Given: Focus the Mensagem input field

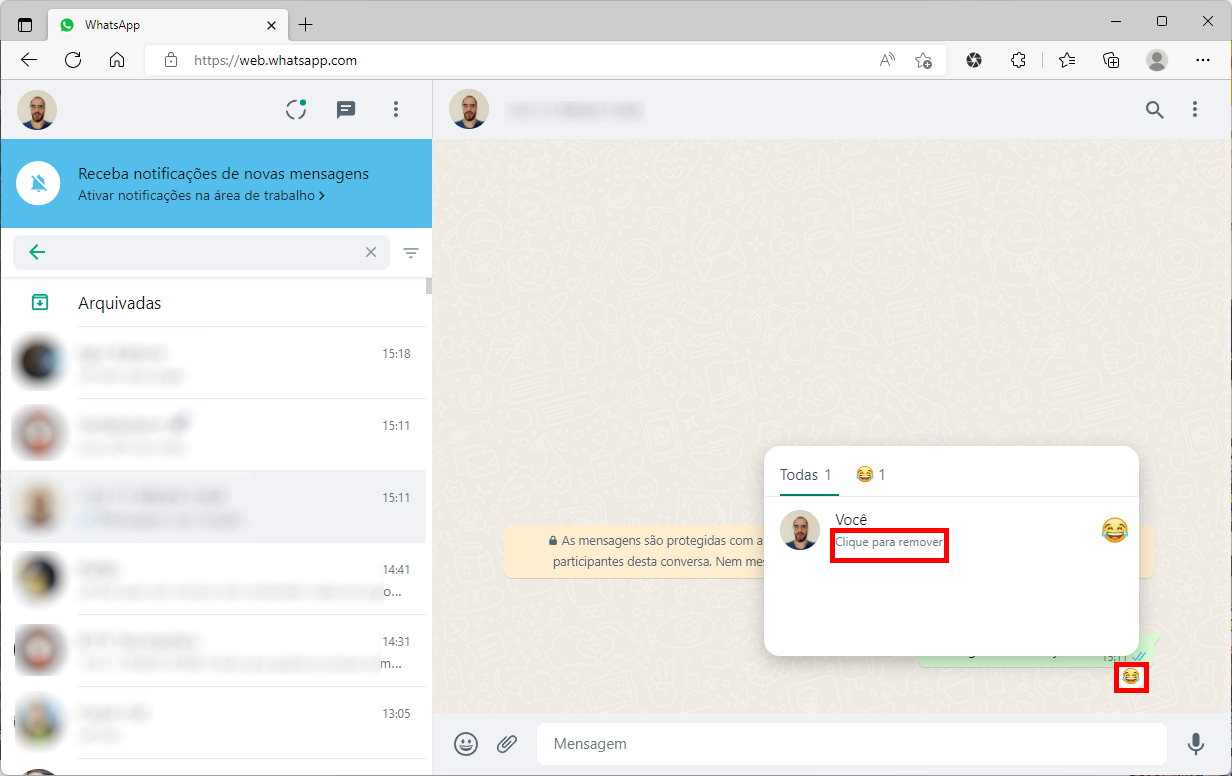Looking at the screenshot, I should pyautogui.click(x=852, y=744).
